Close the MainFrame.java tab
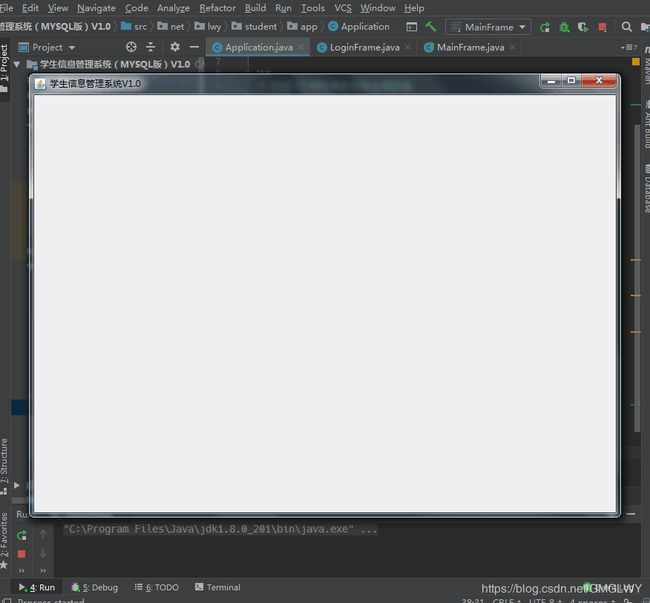 (513, 47)
